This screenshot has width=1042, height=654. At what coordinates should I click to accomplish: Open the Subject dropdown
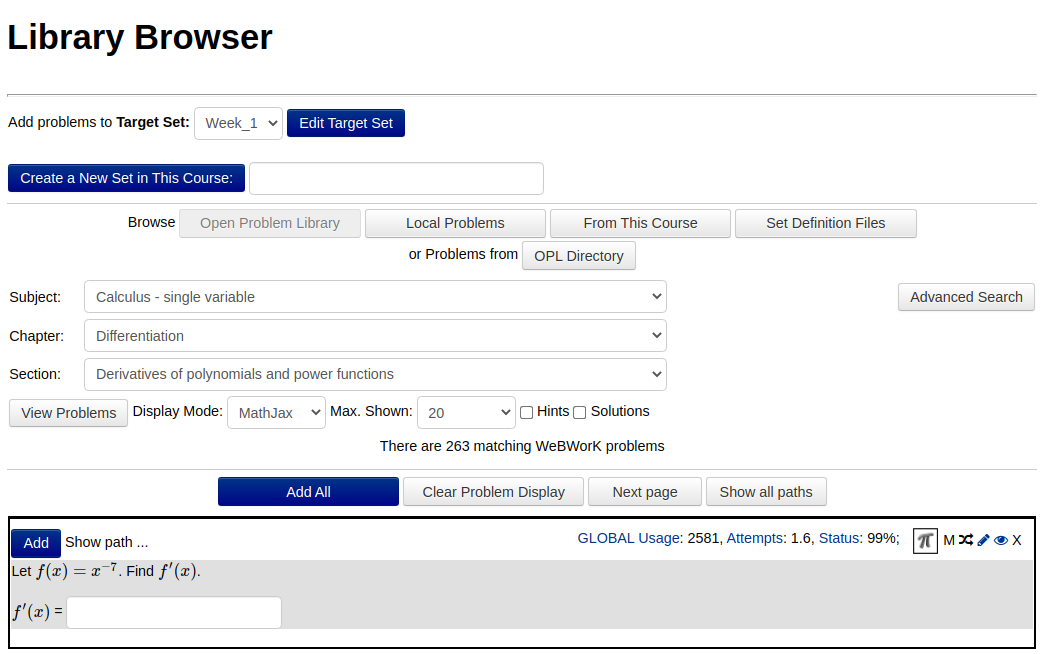point(375,297)
